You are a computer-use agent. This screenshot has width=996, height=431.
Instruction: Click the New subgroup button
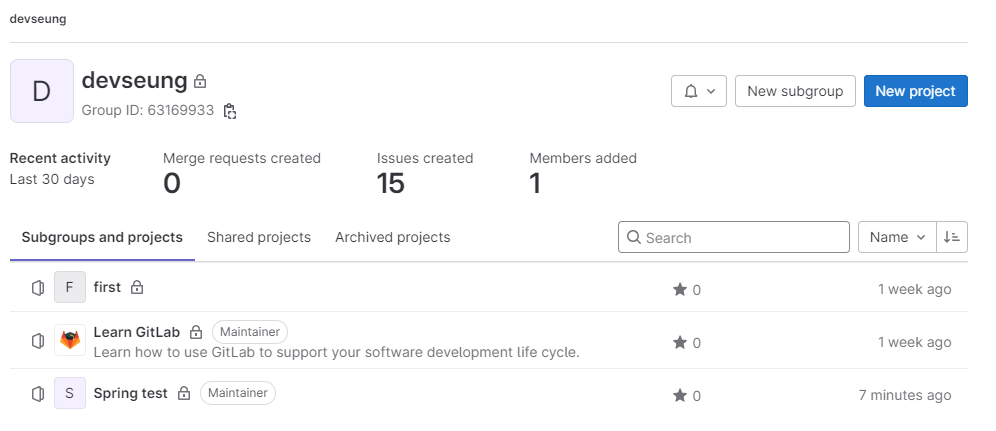795,91
